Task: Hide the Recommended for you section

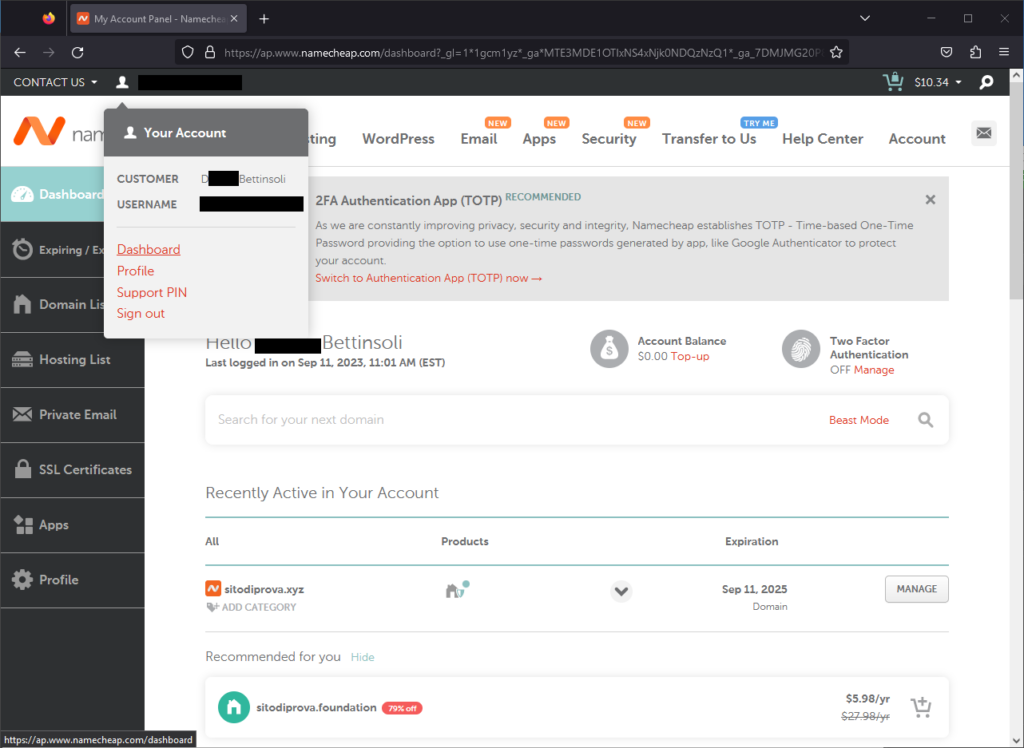Action: (362, 657)
